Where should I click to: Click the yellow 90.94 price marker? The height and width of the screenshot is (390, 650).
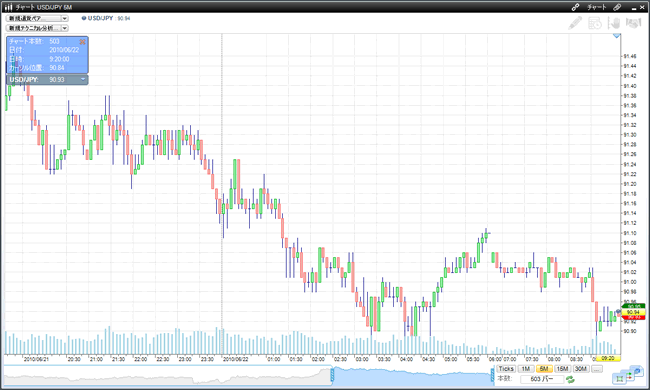tap(633, 312)
